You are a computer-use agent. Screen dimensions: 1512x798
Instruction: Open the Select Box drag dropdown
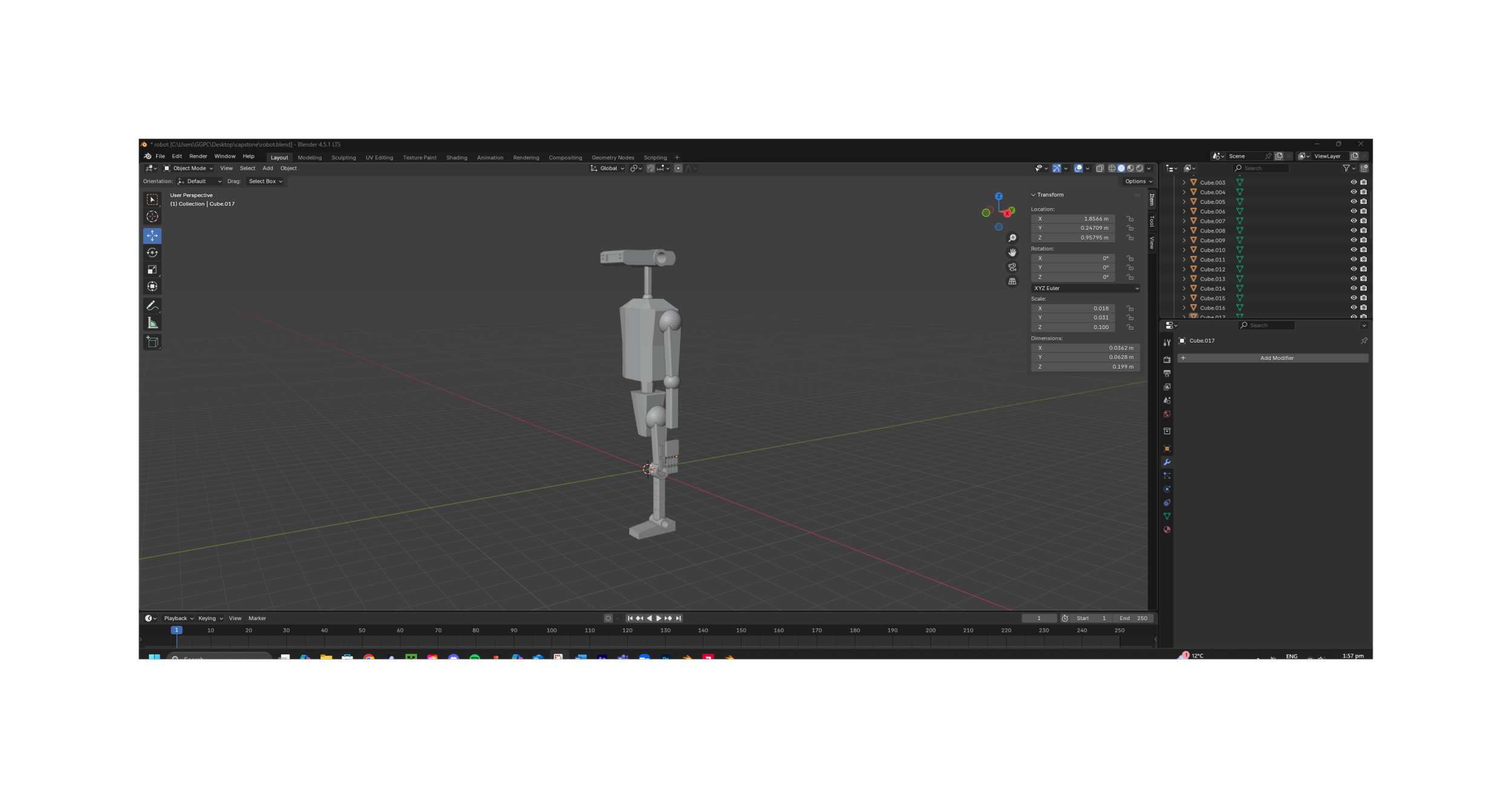coord(264,181)
